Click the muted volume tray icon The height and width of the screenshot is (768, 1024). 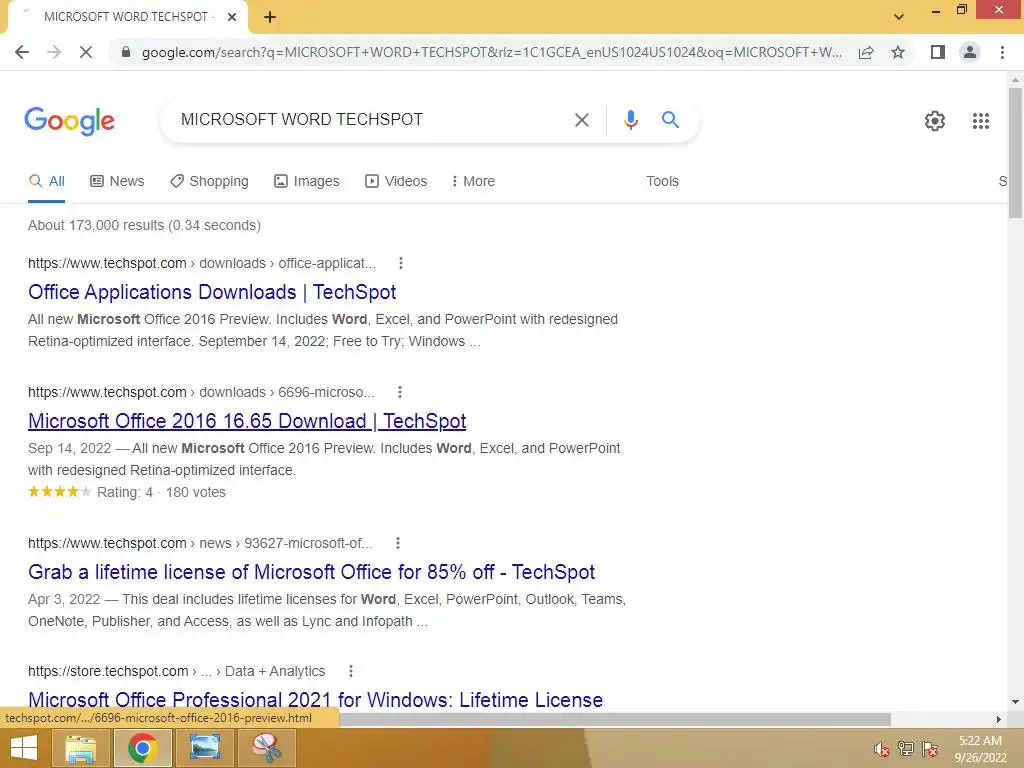(x=882, y=749)
